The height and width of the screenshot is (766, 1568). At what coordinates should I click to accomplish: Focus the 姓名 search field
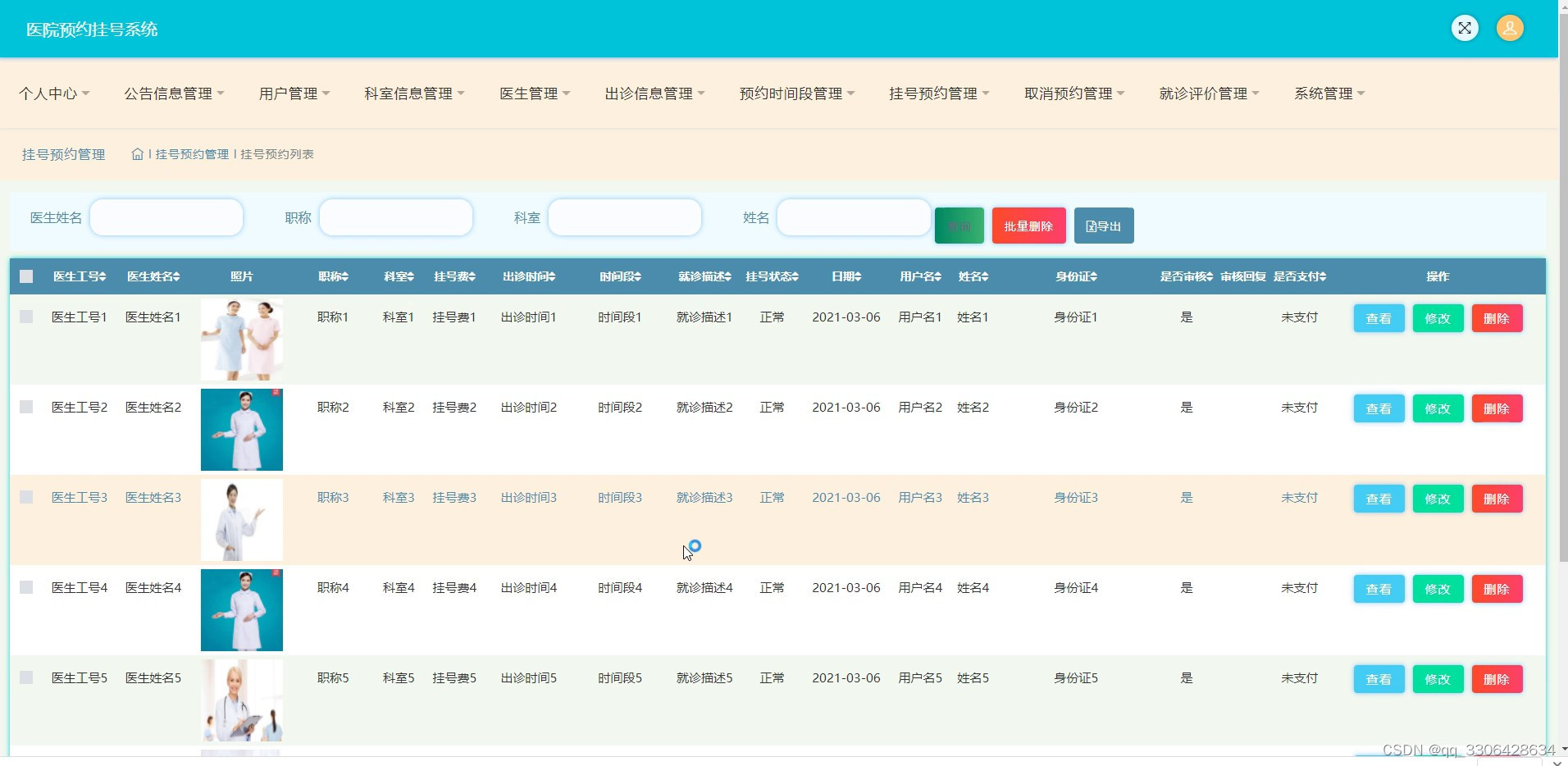pyautogui.click(x=854, y=217)
